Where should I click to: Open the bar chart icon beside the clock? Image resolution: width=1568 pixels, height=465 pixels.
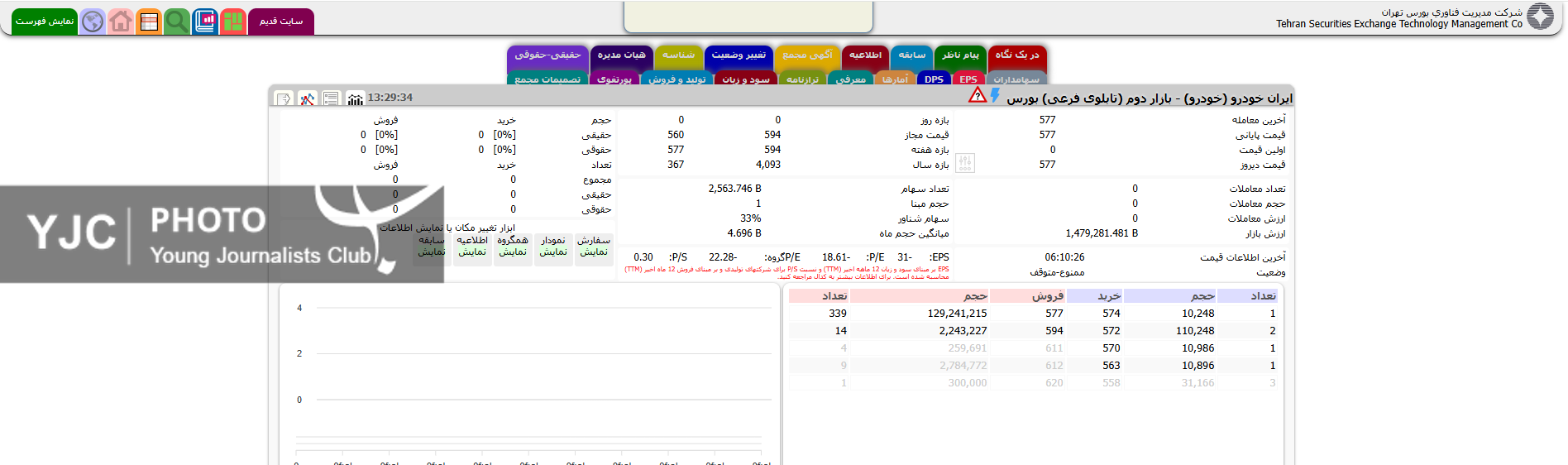356,98
